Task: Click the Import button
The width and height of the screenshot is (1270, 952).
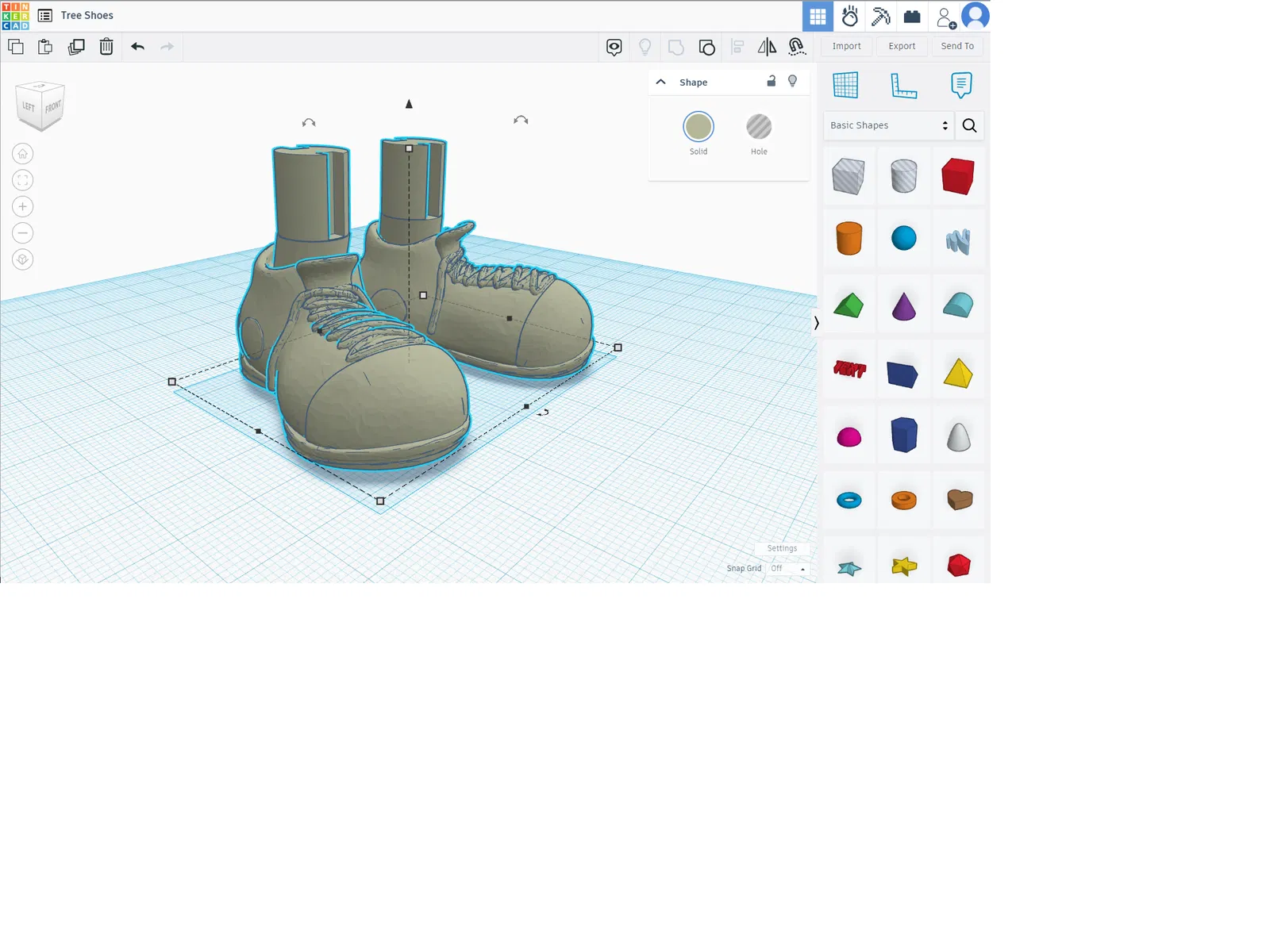Action: click(x=846, y=46)
